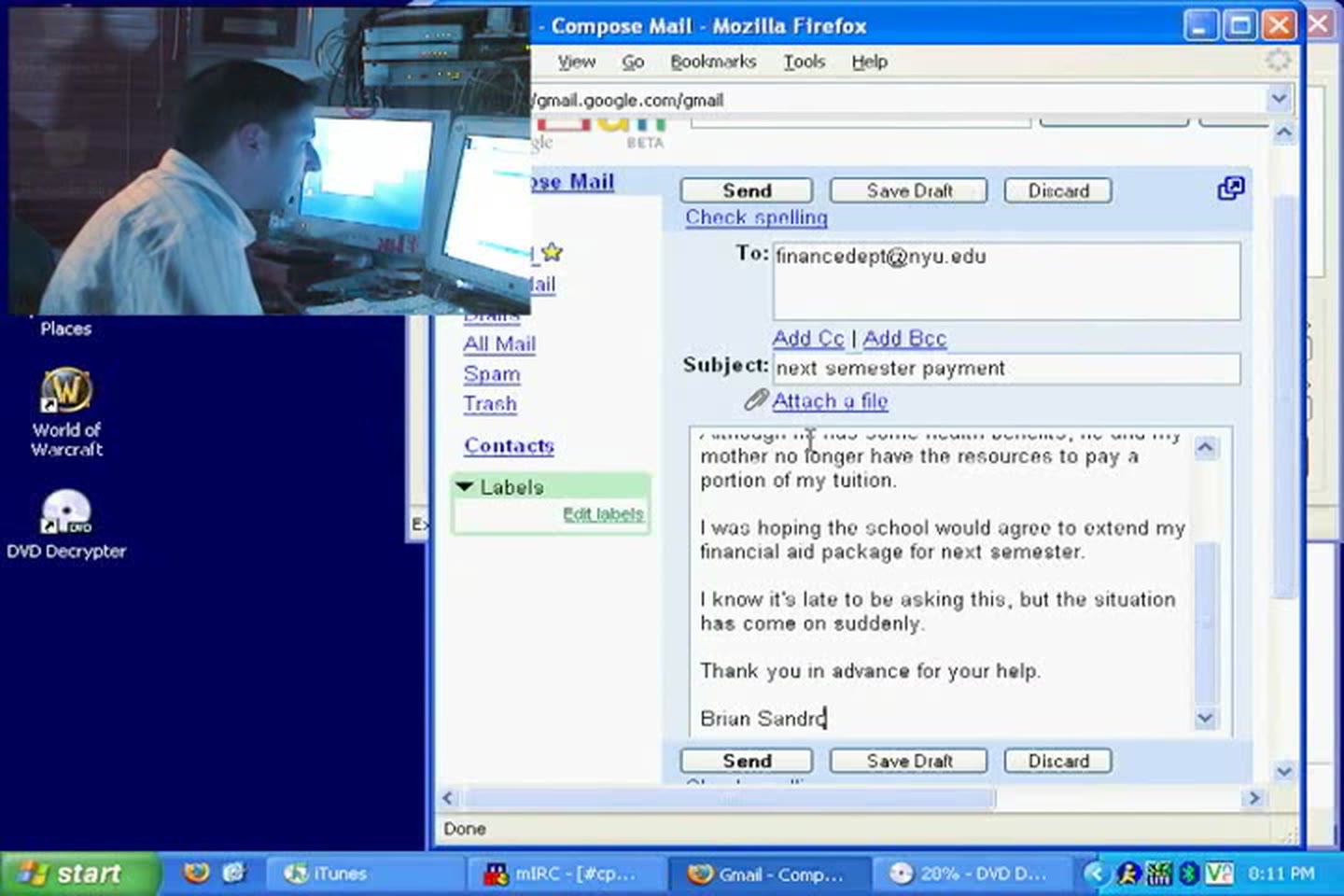Viewport: 1344px width, 896px height.
Task: Click the message body scrollbar thumb
Action: pyautogui.click(x=1206, y=623)
